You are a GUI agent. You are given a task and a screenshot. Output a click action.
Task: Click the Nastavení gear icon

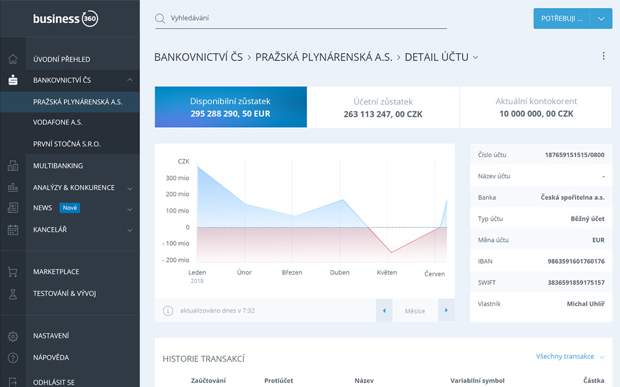[13, 336]
